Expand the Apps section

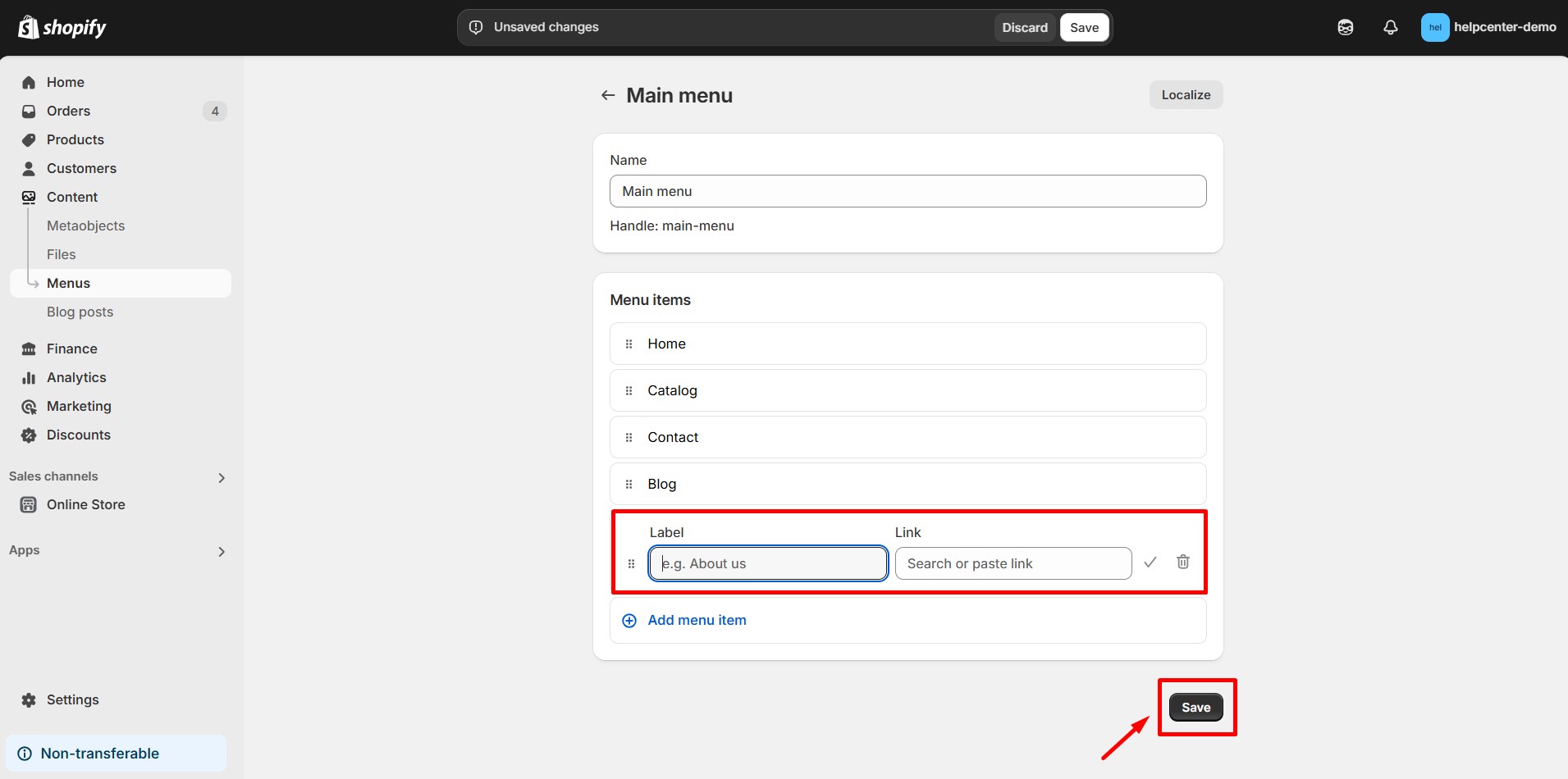(x=221, y=551)
